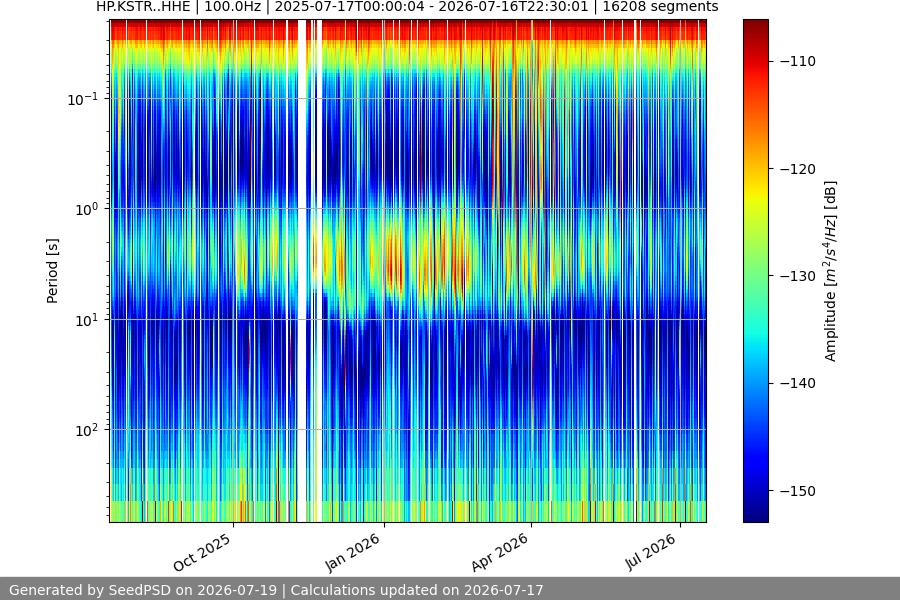Click the 10^2 period tick label

87,430
